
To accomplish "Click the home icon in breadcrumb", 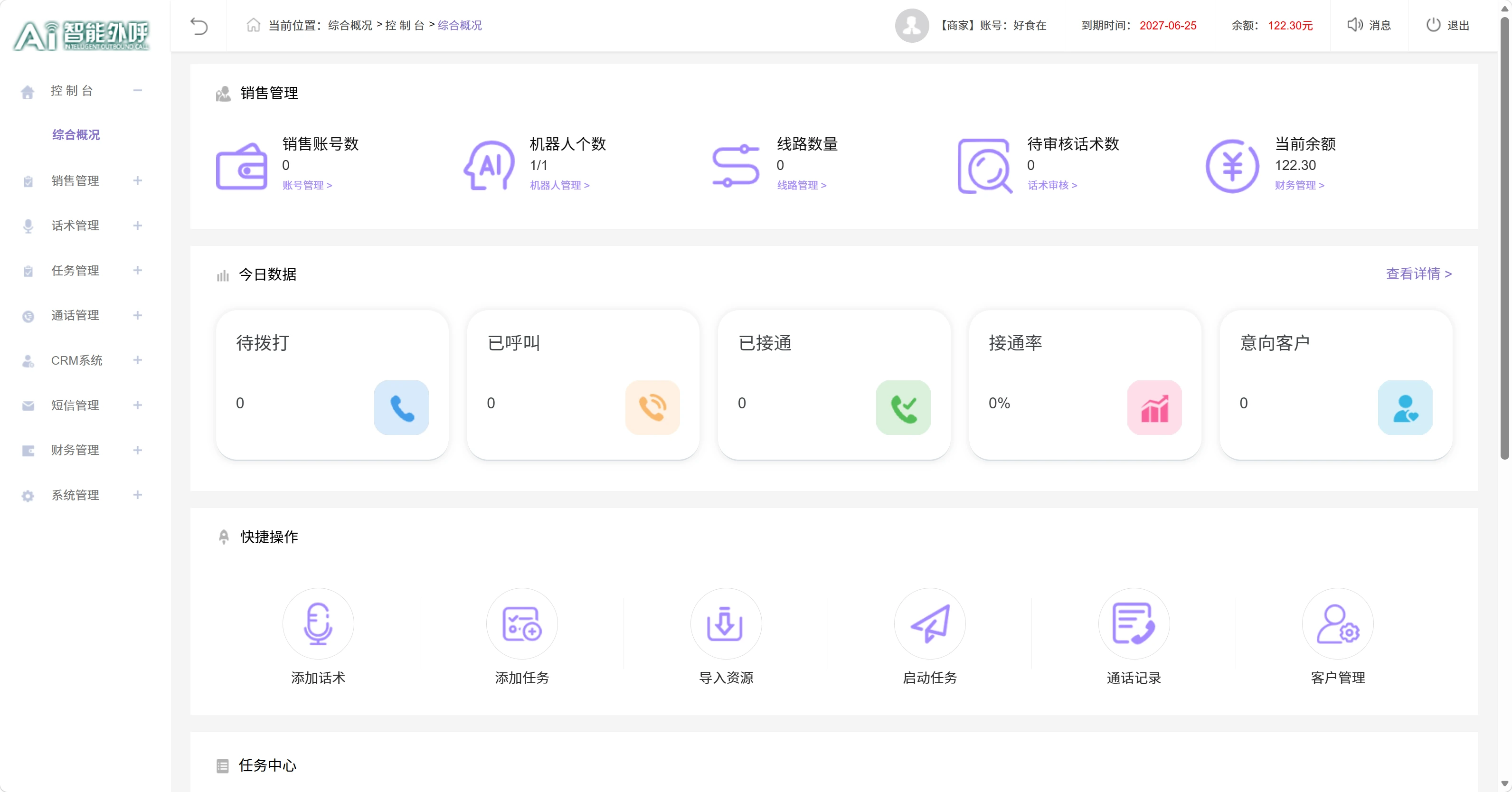I will tap(253, 25).
